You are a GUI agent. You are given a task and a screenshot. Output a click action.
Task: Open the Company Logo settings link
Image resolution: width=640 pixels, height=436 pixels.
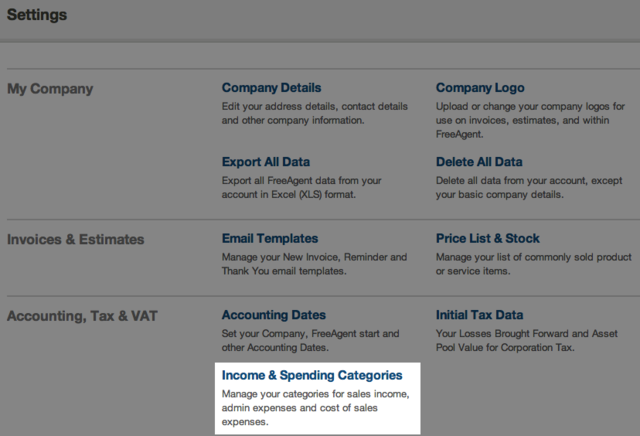(480, 88)
